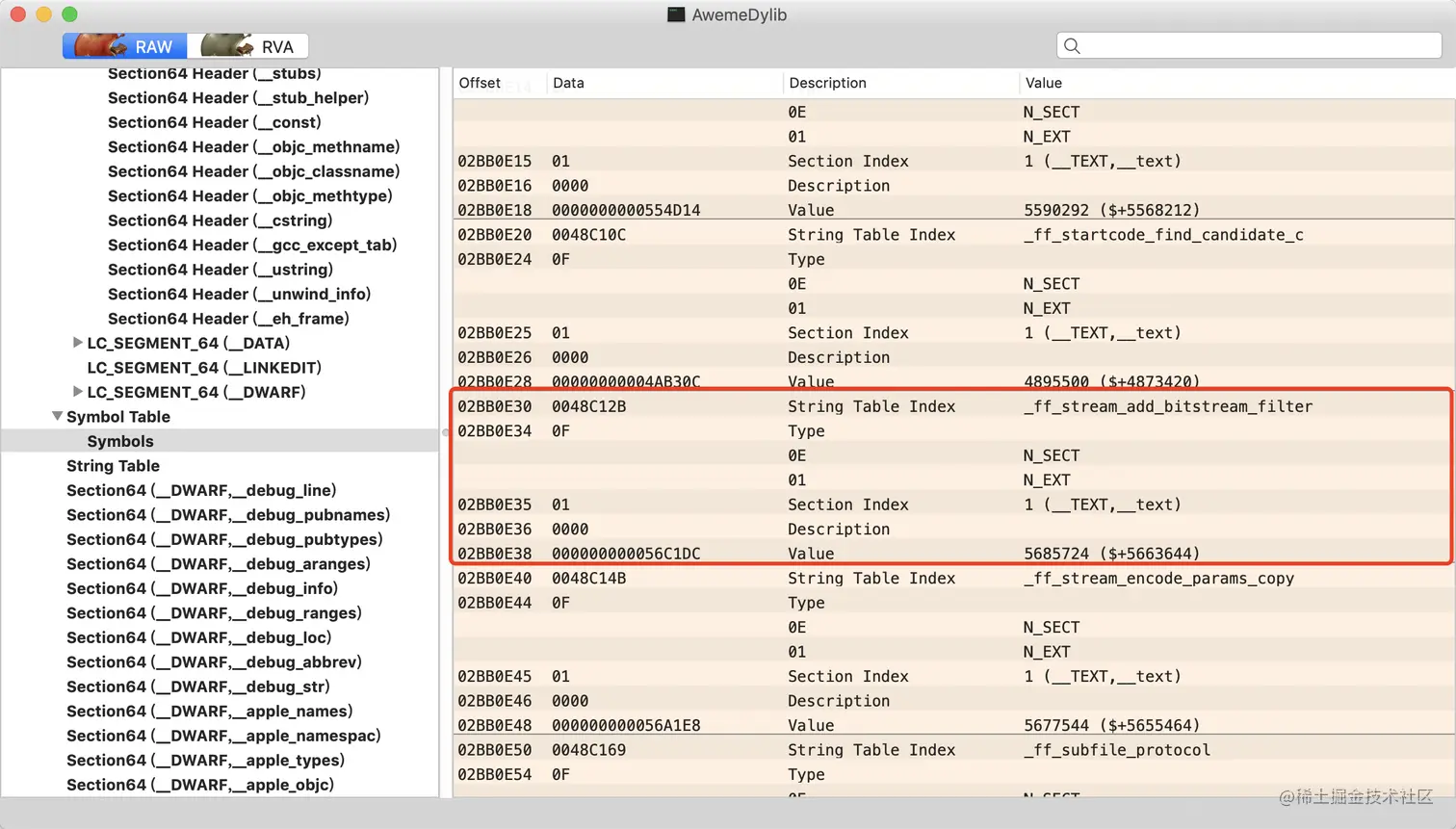Expand the LC_SEGMENT_64 (__DWARF) node
The height and width of the screenshot is (829, 1456).
[x=78, y=392]
